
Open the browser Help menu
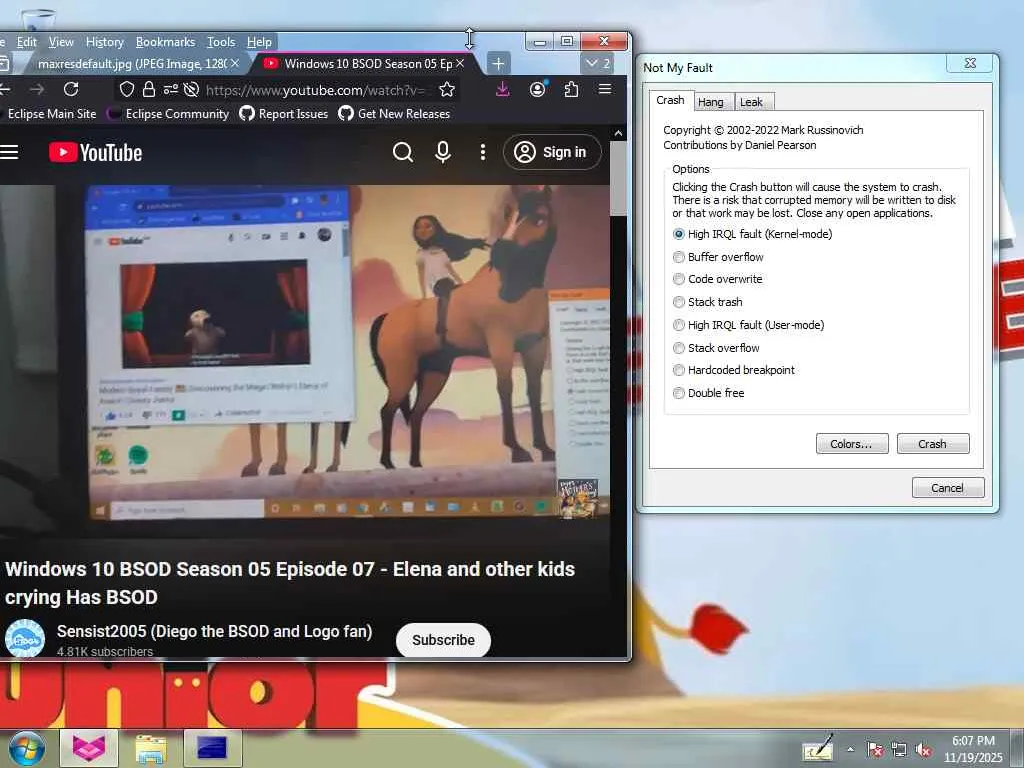259,42
